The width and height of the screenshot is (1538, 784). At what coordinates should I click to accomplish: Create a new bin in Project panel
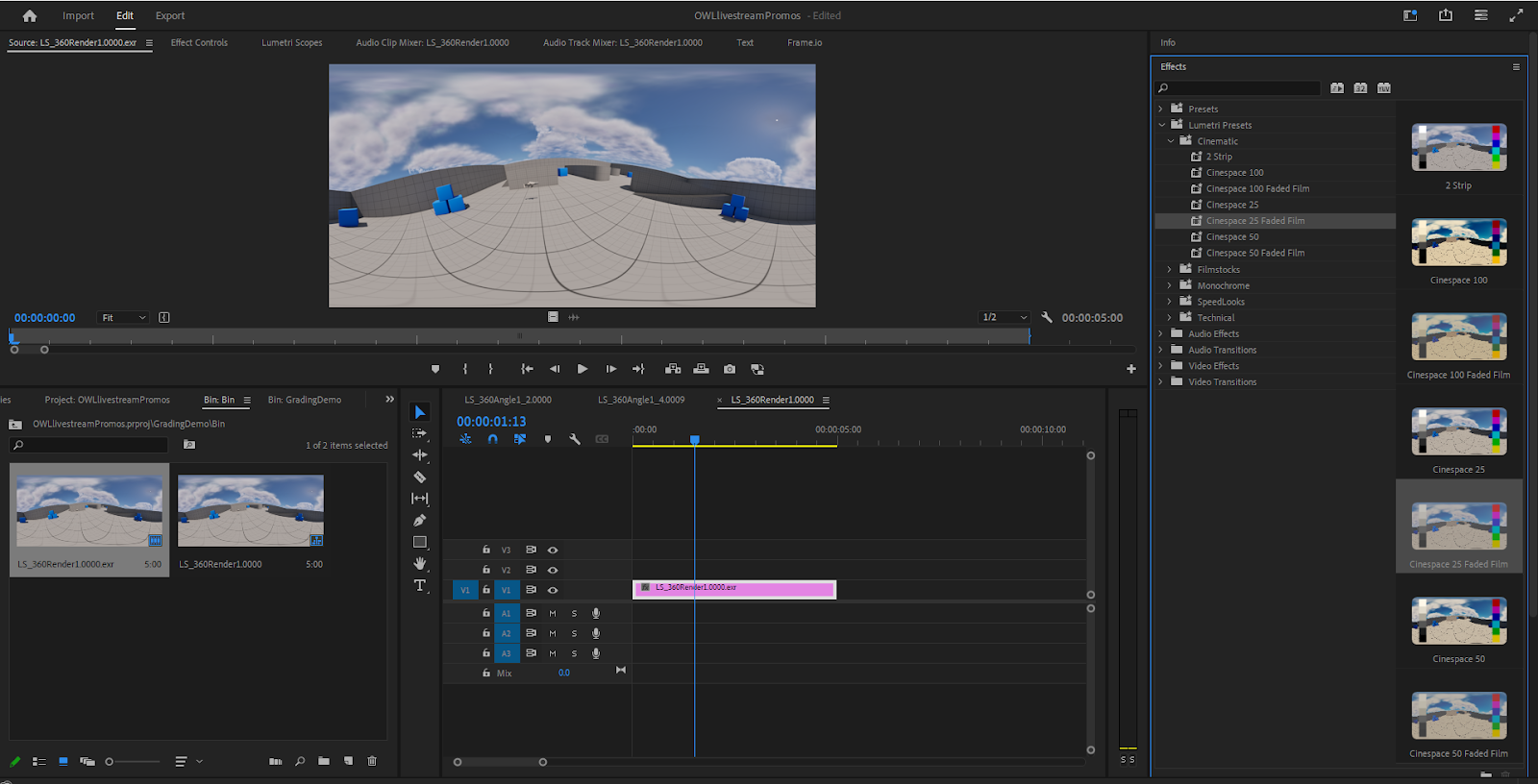click(324, 762)
